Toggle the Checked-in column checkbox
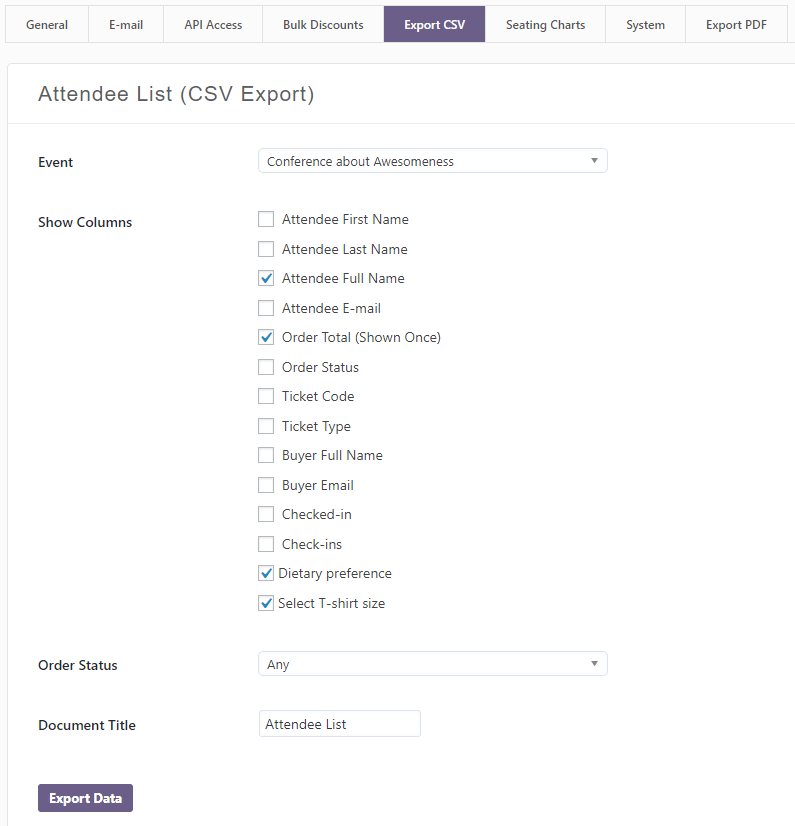 (x=266, y=514)
